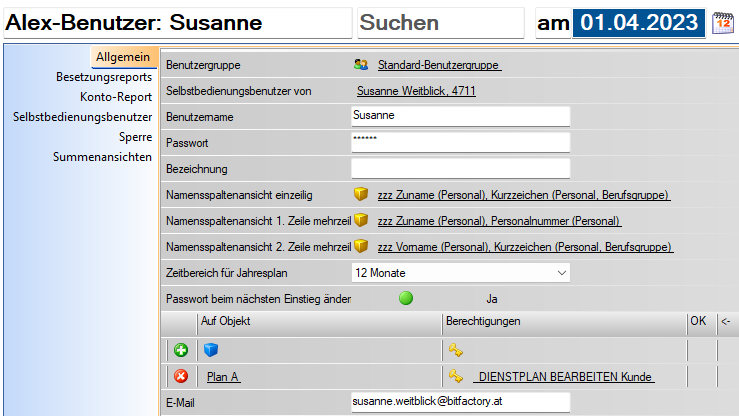Toggle the green password change indicator
The width and height of the screenshot is (739, 416).
point(406,298)
